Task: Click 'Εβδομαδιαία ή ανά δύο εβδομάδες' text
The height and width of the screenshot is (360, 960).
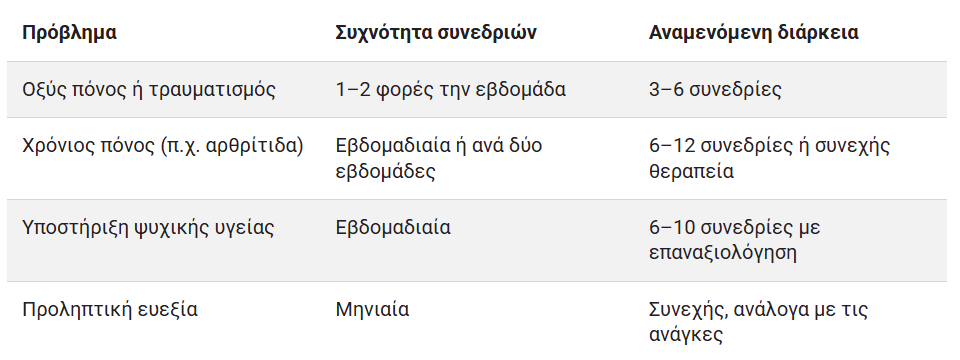Action: point(439,159)
